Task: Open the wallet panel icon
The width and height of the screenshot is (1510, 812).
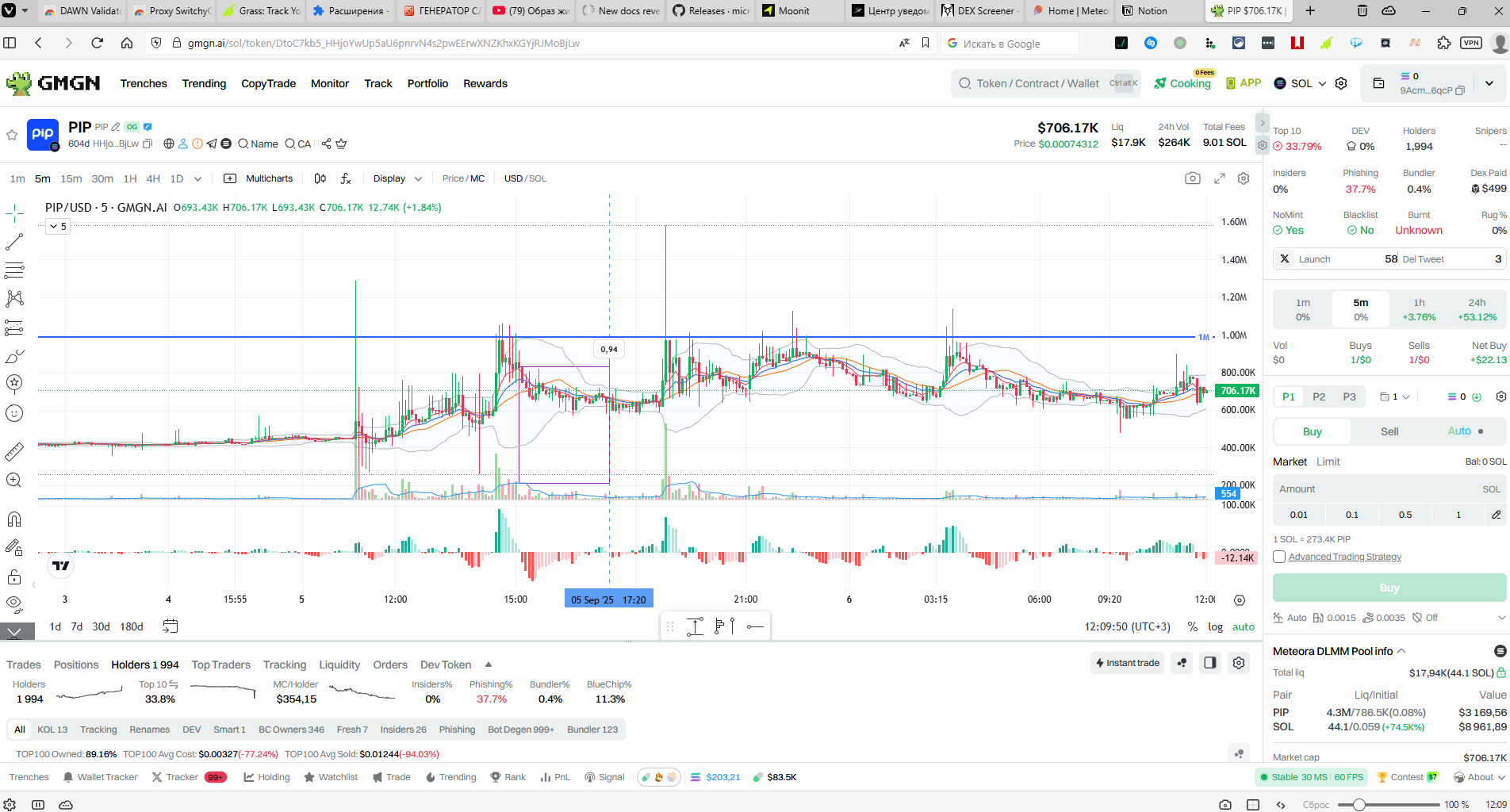Action: [1378, 83]
